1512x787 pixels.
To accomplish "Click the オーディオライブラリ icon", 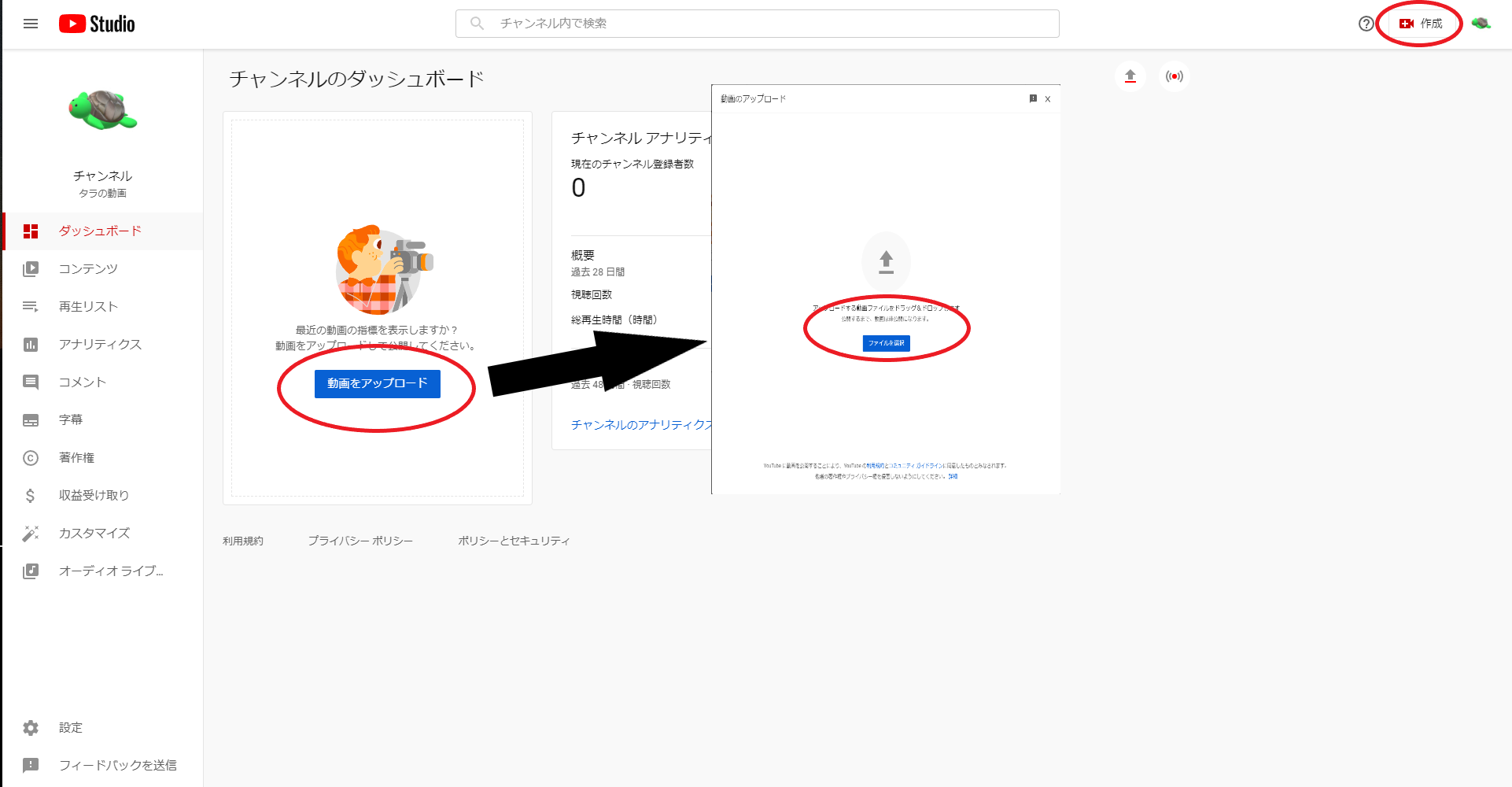I will click(31, 571).
